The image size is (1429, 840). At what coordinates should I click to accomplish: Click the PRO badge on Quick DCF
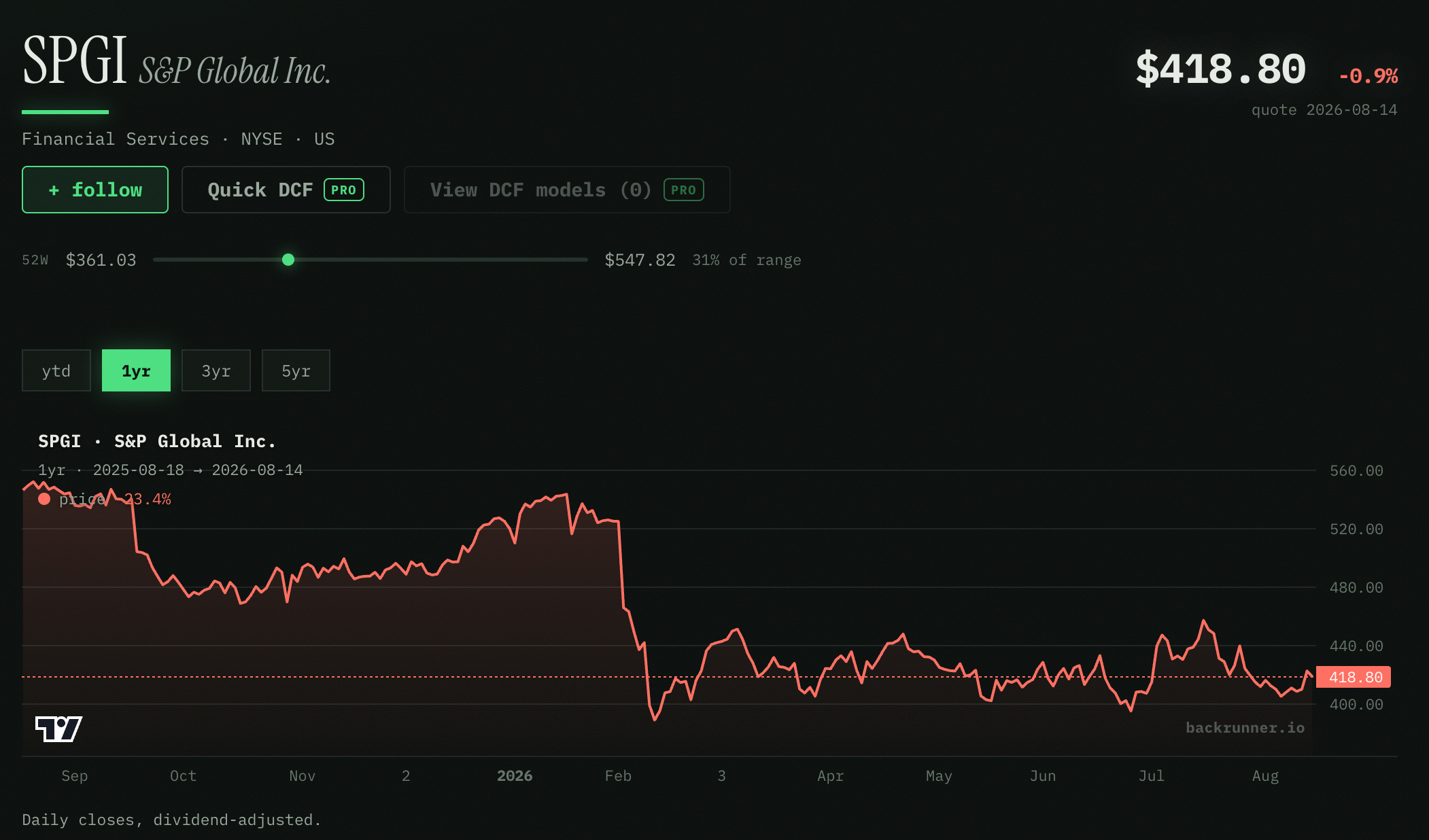pyautogui.click(x=344, y=190)
